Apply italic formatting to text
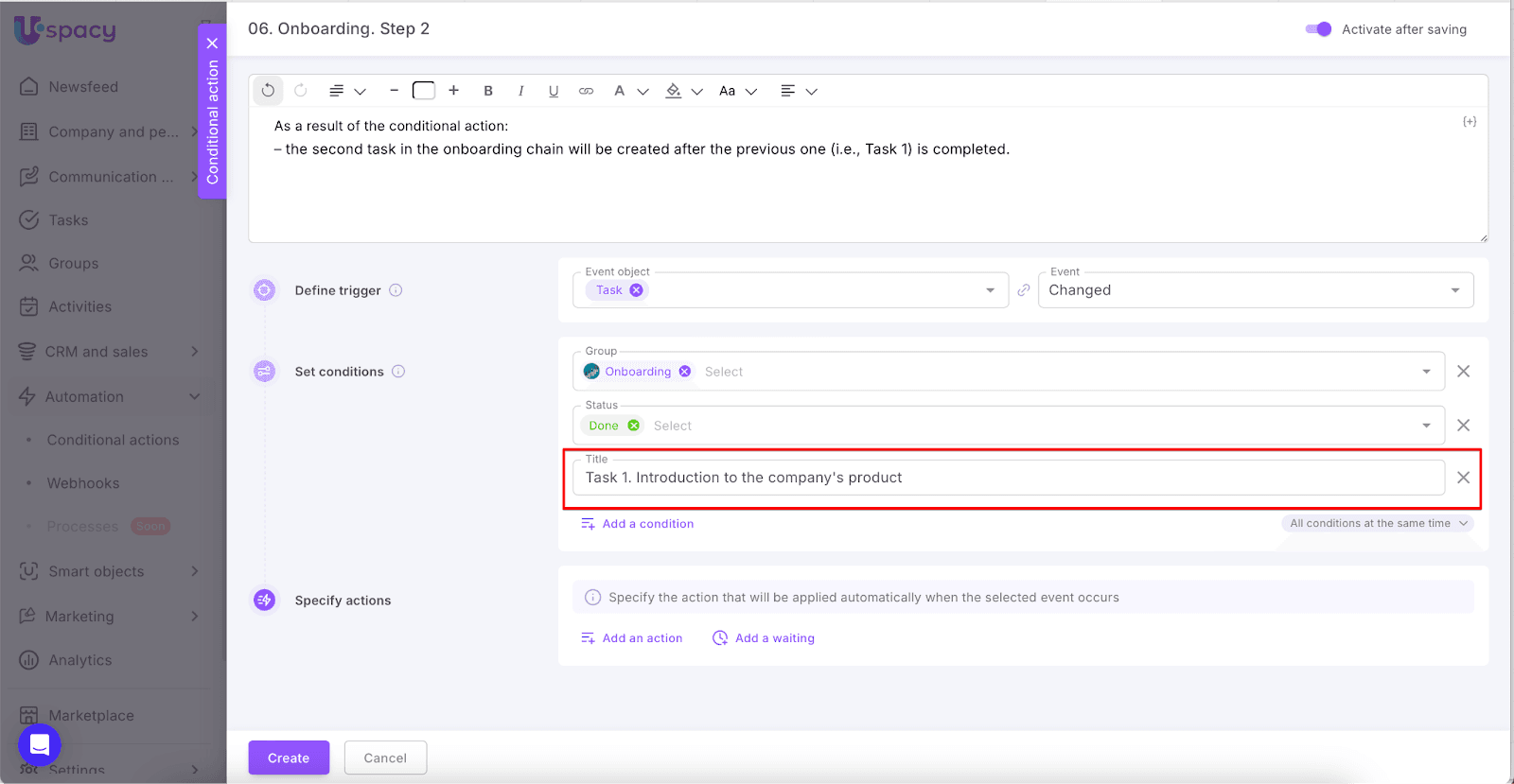 520,91
